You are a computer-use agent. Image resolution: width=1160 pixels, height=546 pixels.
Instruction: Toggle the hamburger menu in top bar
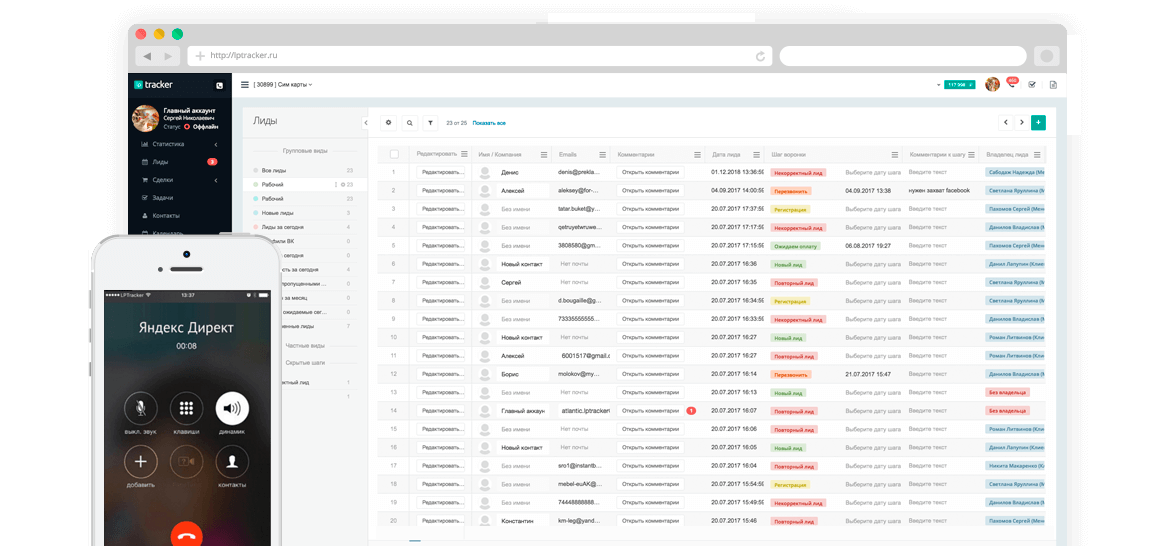point(245,84)
